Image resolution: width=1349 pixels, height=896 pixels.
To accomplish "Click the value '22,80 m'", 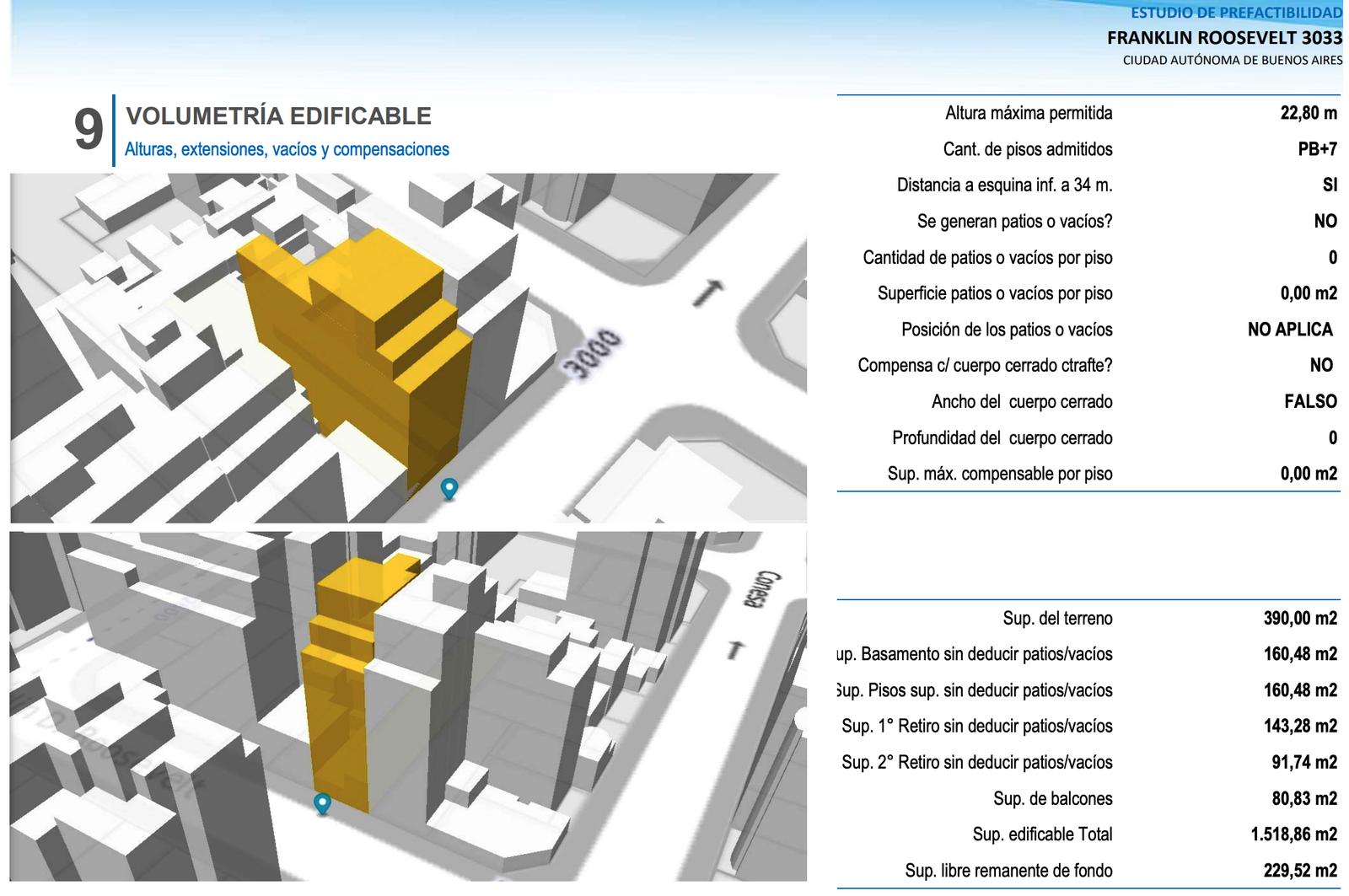I will coord(1309,113).
